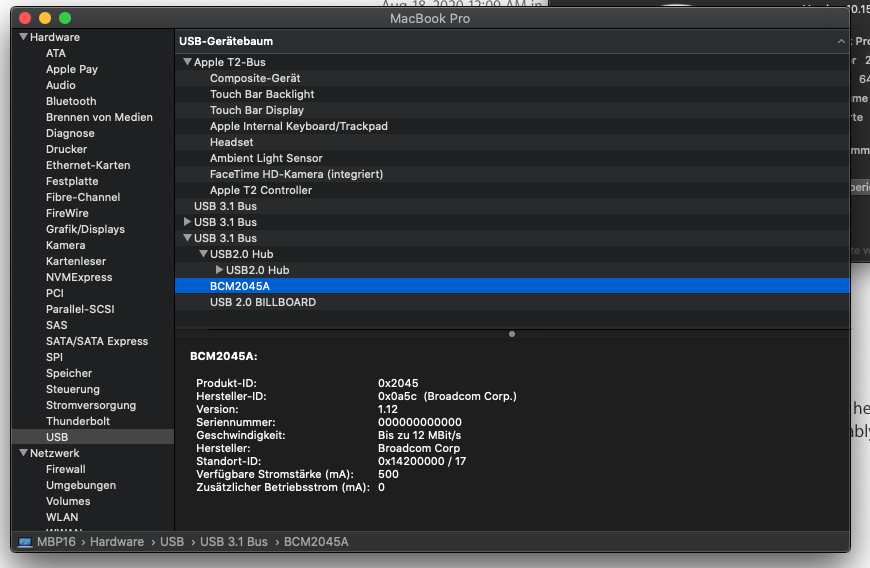Open Diagnose in the sidebar
The width and height of the screenshot is (870, 568).
click(70, 134)
